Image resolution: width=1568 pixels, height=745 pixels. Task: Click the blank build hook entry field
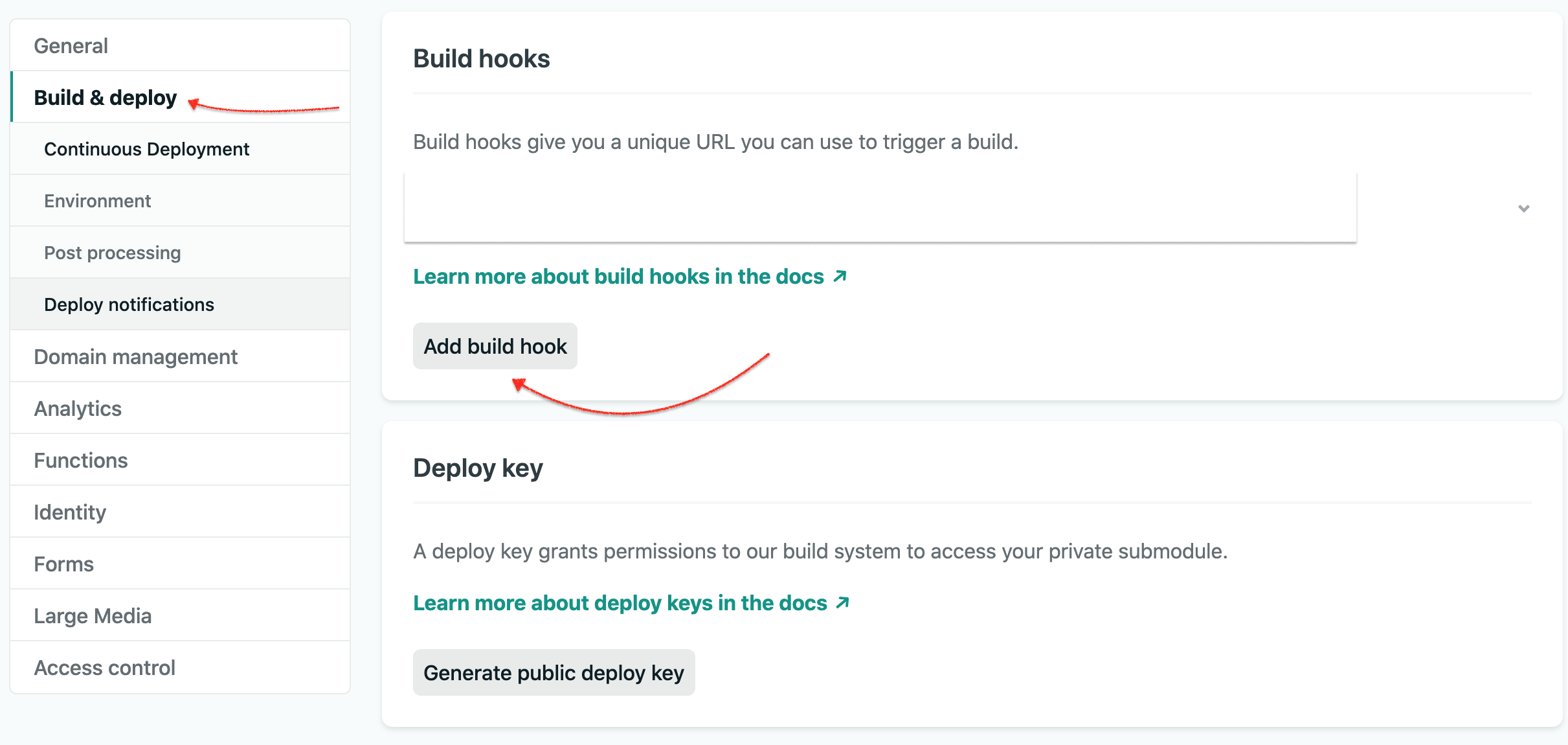pos(880,207)
